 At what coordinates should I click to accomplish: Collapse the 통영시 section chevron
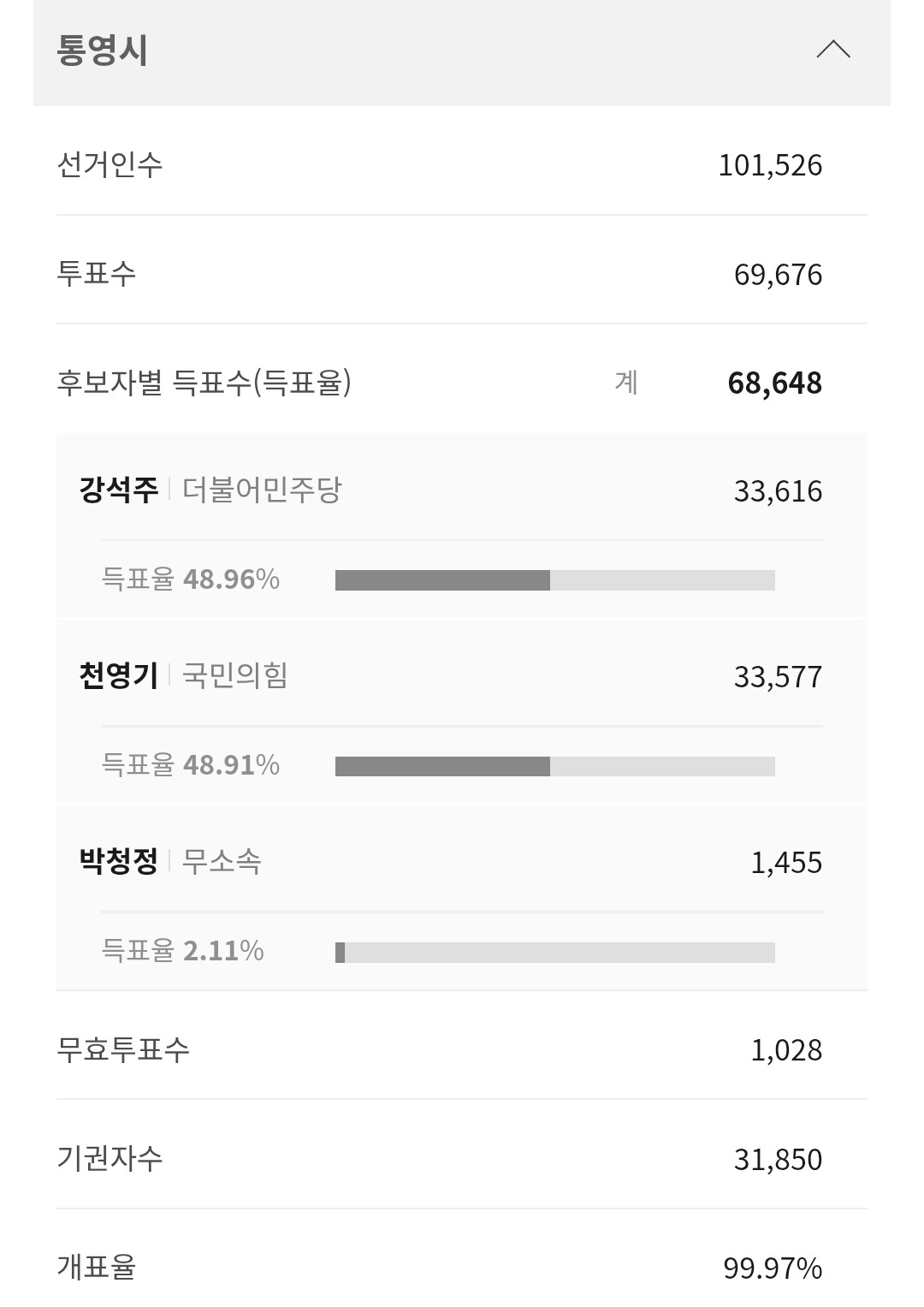pos(832,50)
